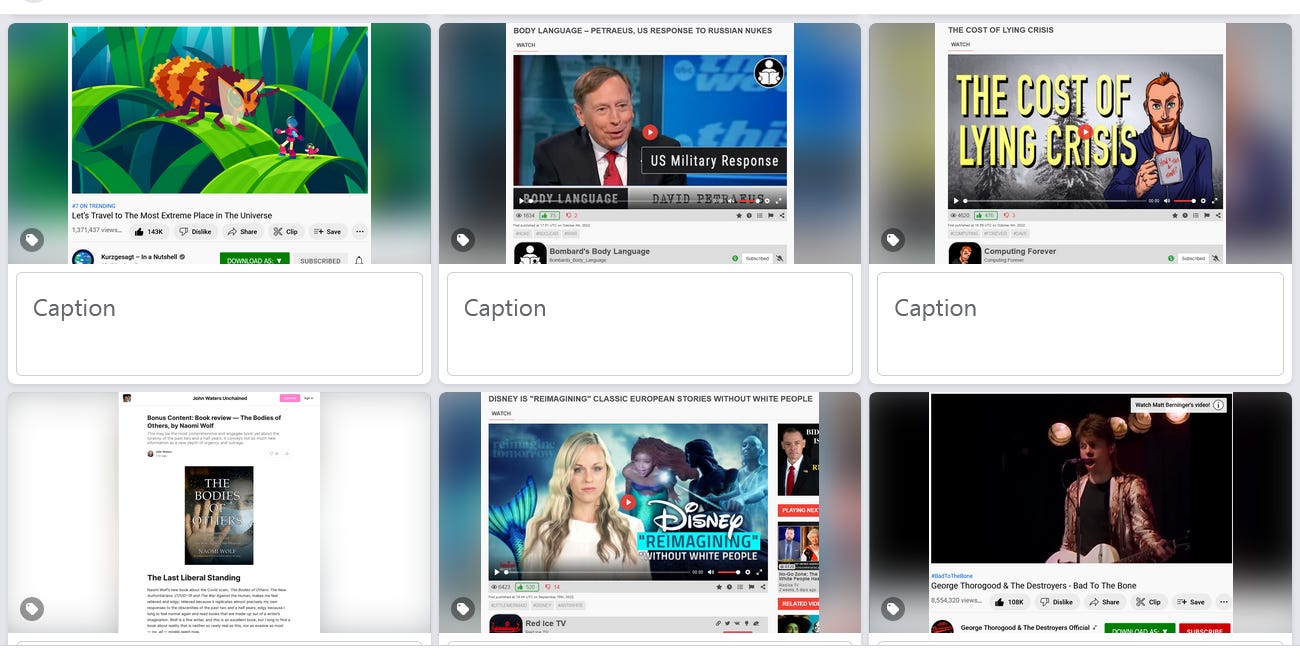Open the Disney Reimagining Red Ice TV thumbnail
The image size is (1300, 658).
(x=650, y=513)
